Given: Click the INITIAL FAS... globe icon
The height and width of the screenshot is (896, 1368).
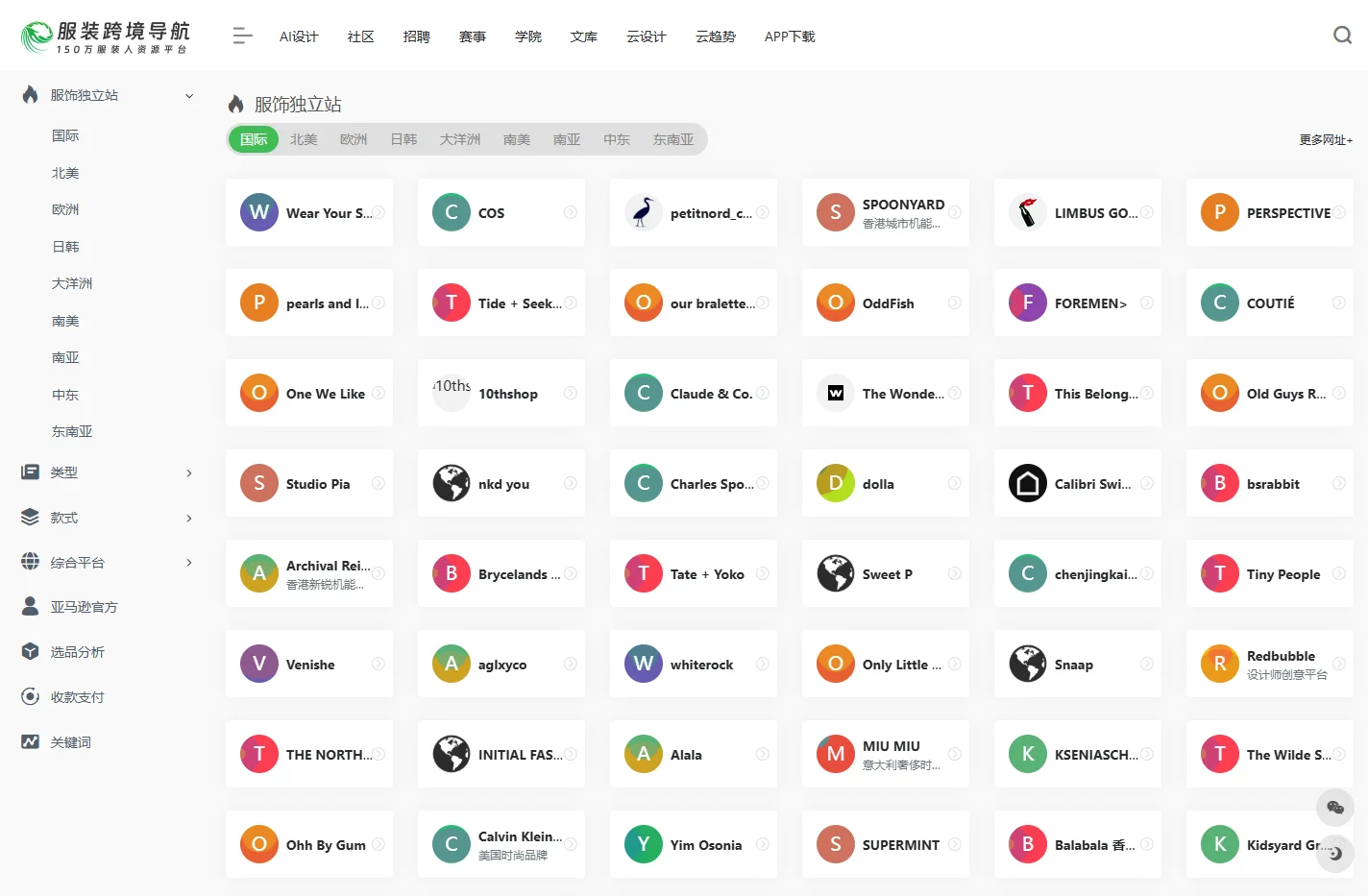Looking at the screenshot, I should click(452, 754).
